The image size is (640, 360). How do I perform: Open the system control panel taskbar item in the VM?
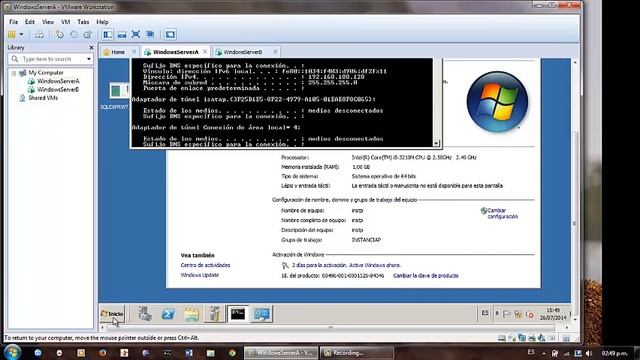(x=262, y=313)
